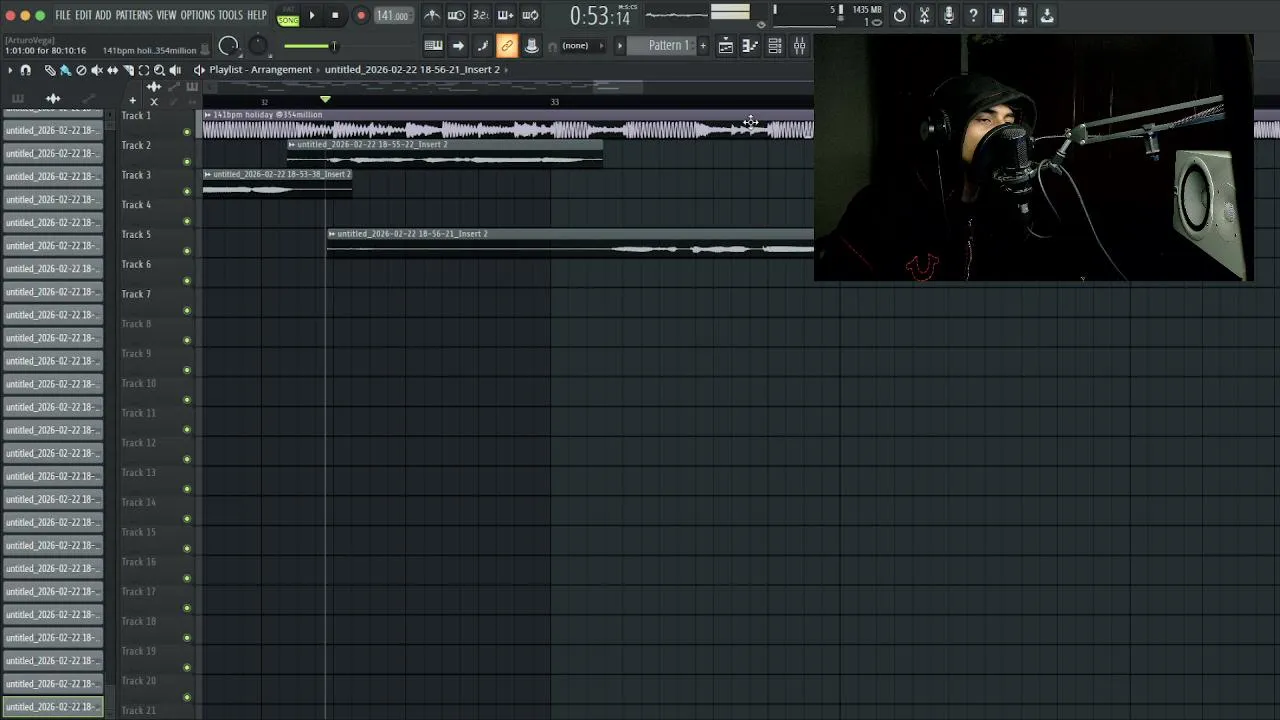
Task: Stop playback with the Stop button
Action: pos(335,16)
